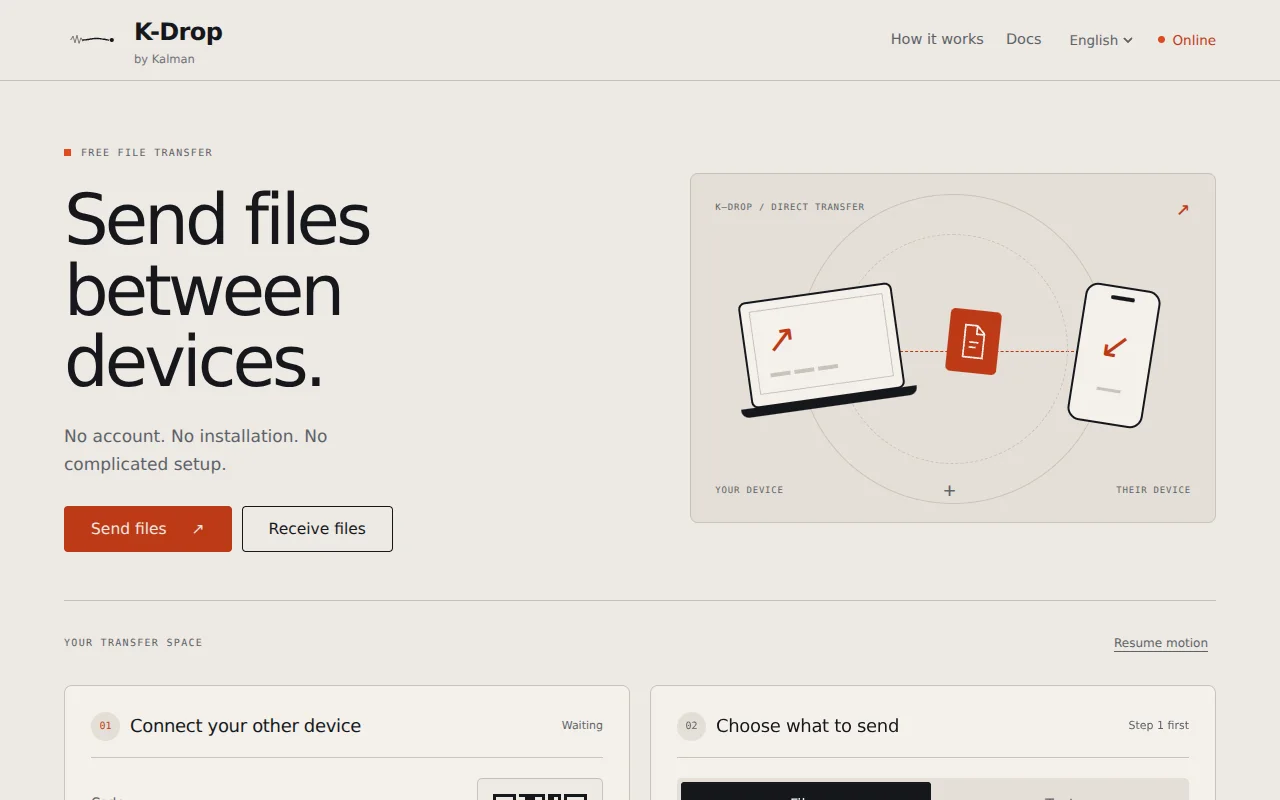Image resolution: width=1280 pixels, height=800 pixels.
Task: Click the "Waiting" status text
Action: [582, 726]
